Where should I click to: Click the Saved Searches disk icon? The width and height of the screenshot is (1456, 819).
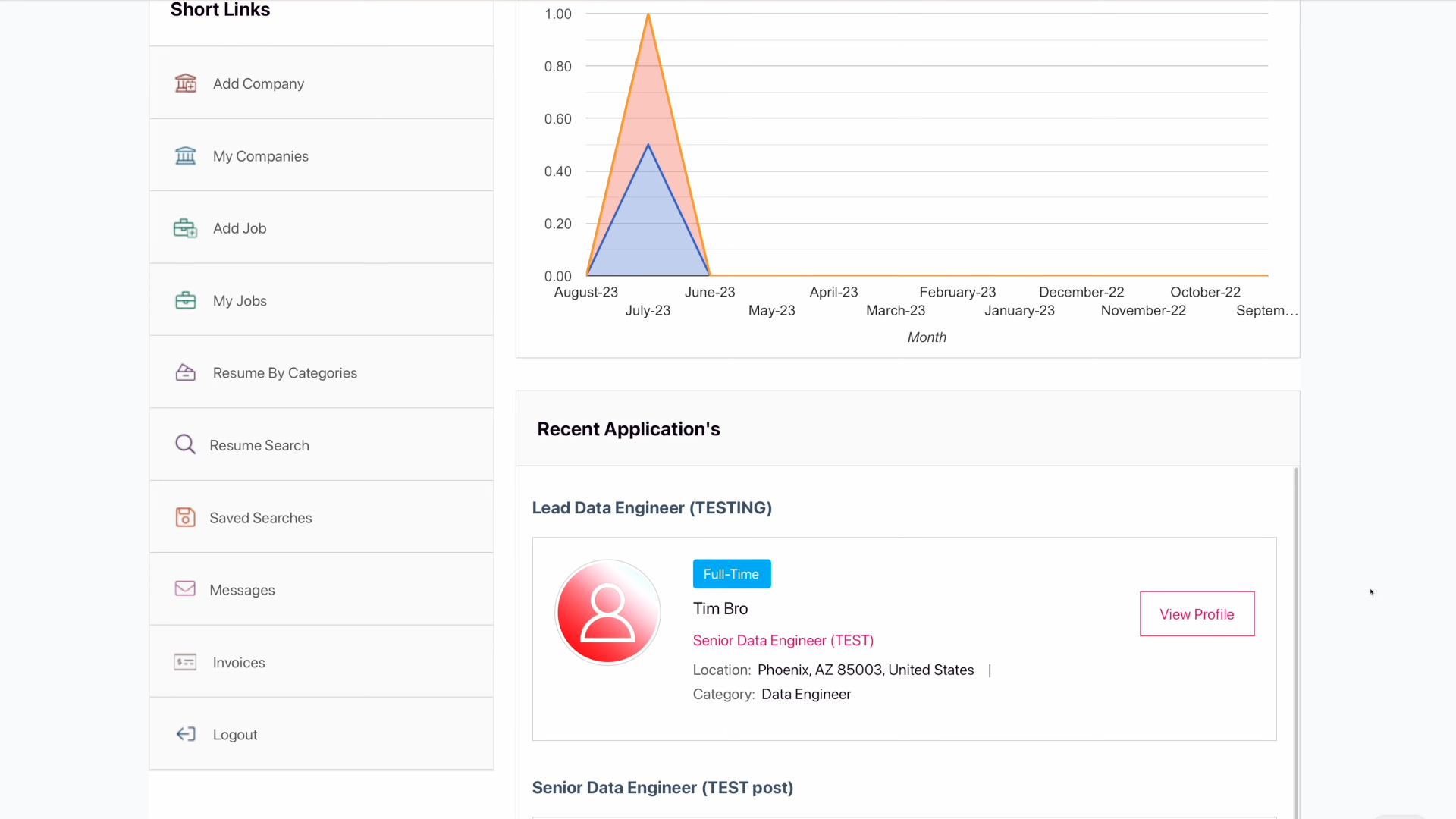(186, 517)
